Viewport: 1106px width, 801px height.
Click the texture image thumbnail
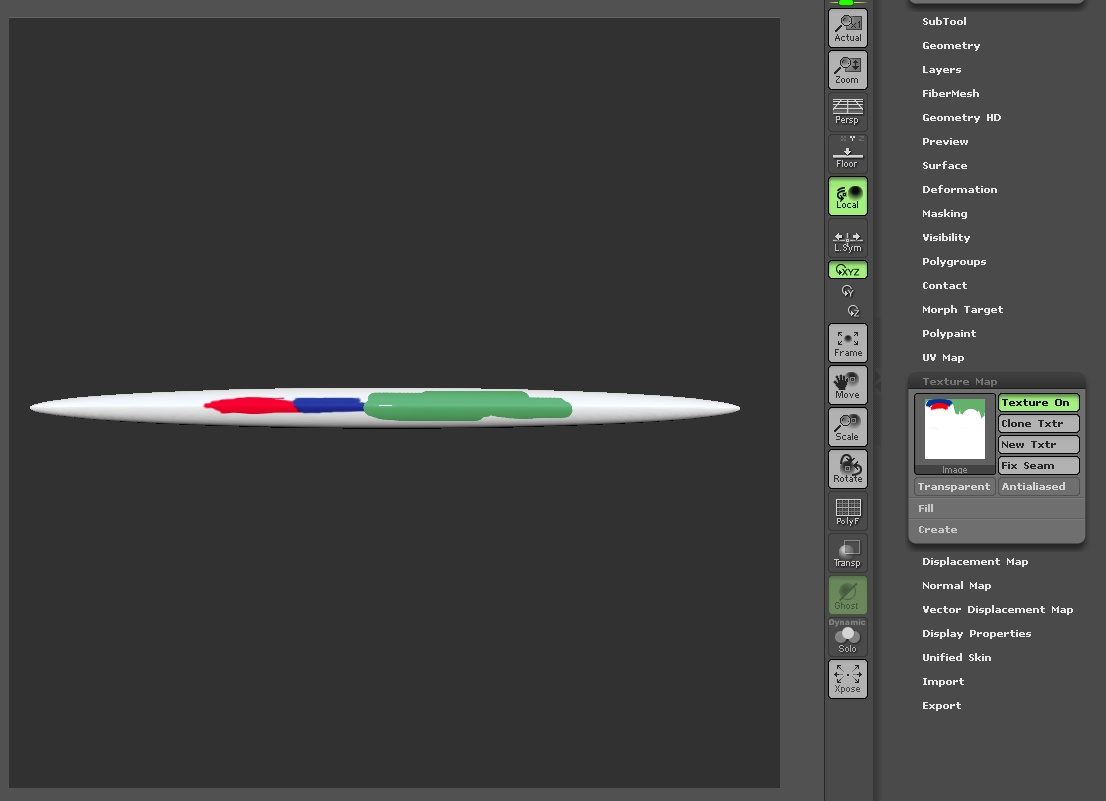(x=954, y=433)
